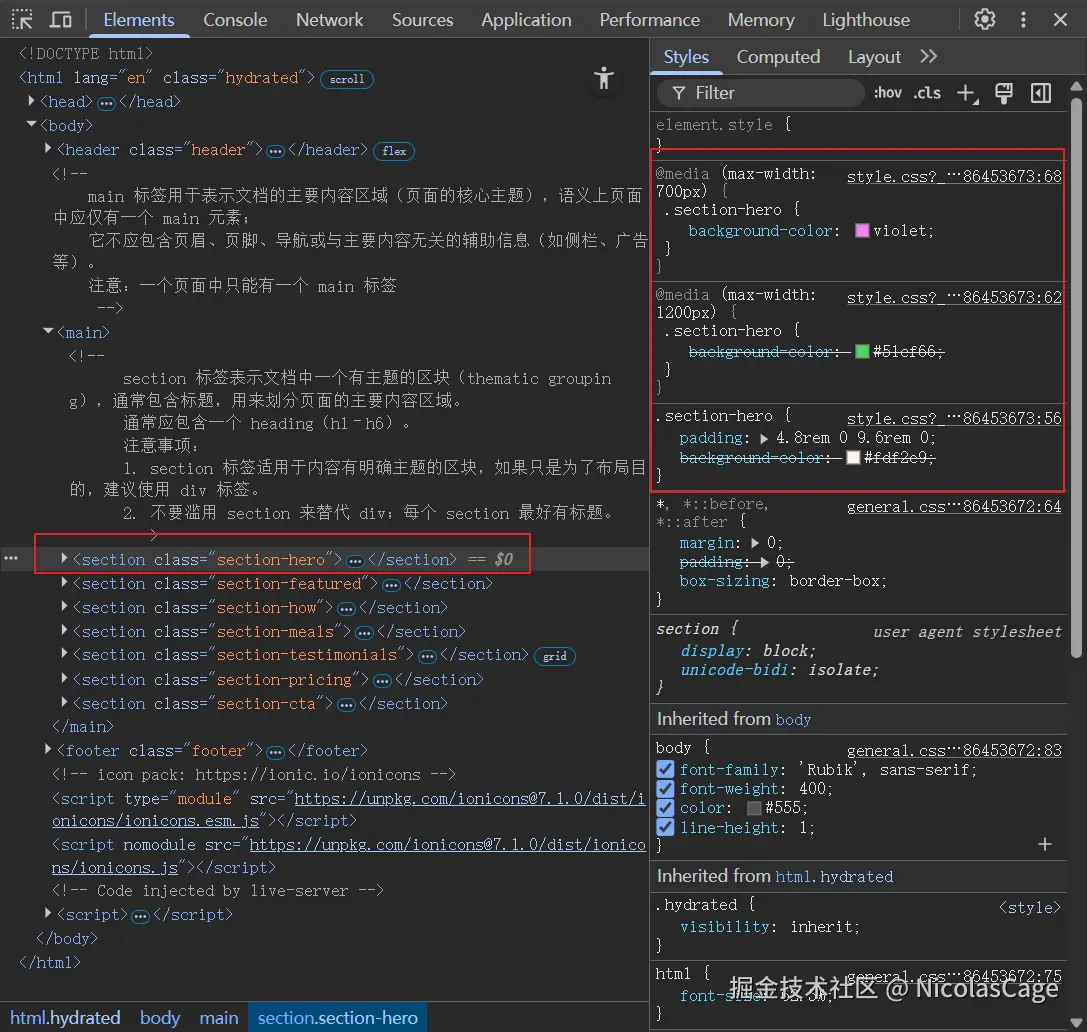Select html.hydrated in the breadcrumb bar

[x=65, y=1017]
